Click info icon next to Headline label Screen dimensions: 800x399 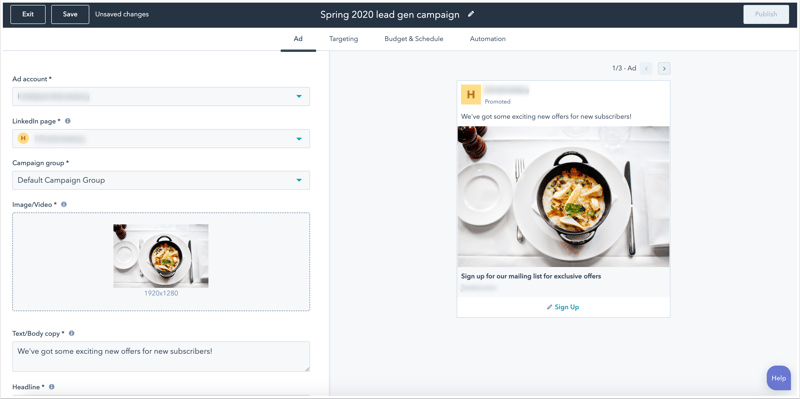(x=52, y=387)
